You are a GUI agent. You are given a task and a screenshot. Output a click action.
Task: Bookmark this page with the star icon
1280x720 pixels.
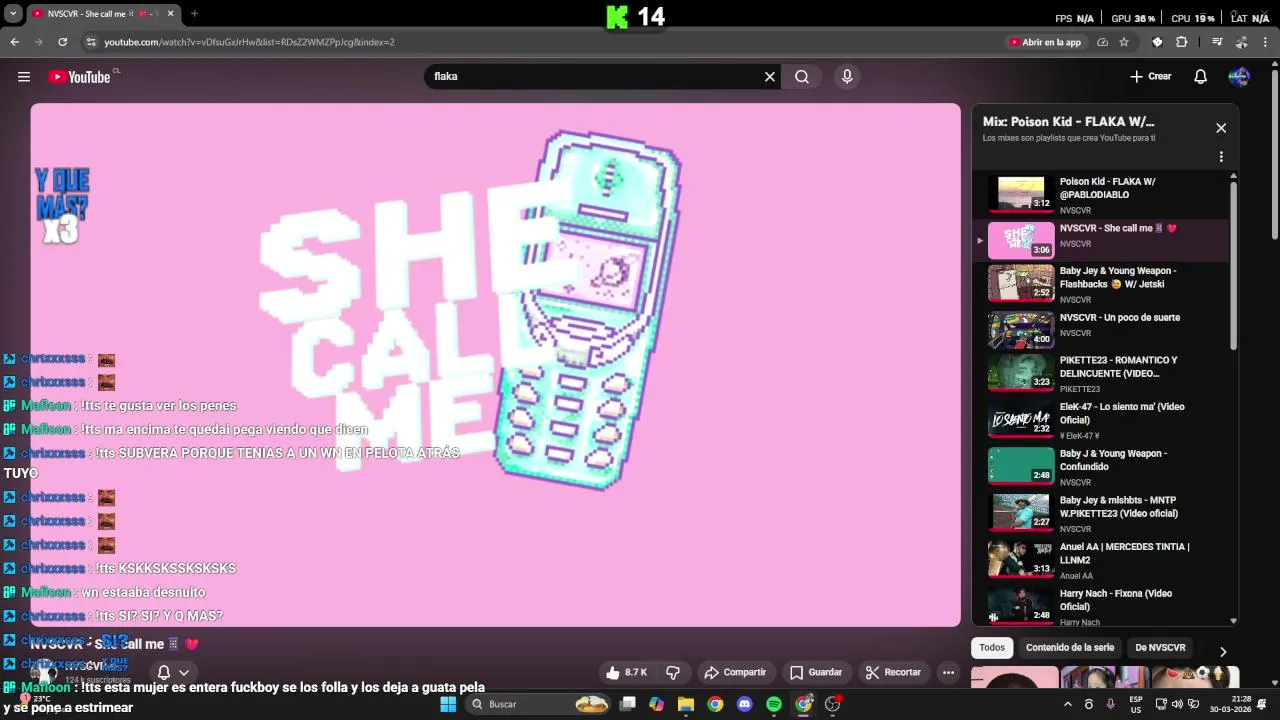click(x=1124, y=42)
